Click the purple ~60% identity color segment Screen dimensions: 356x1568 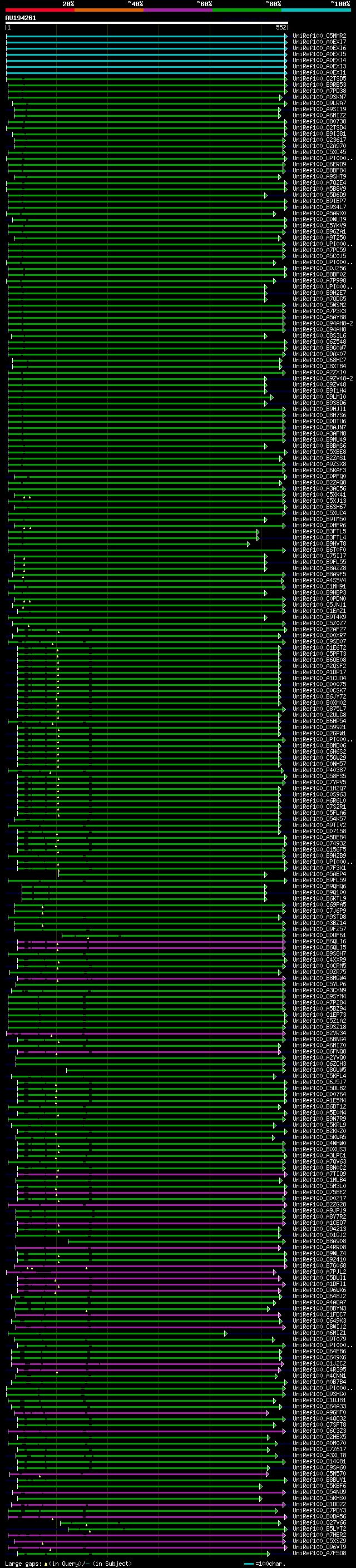click(x=179, y=10)
